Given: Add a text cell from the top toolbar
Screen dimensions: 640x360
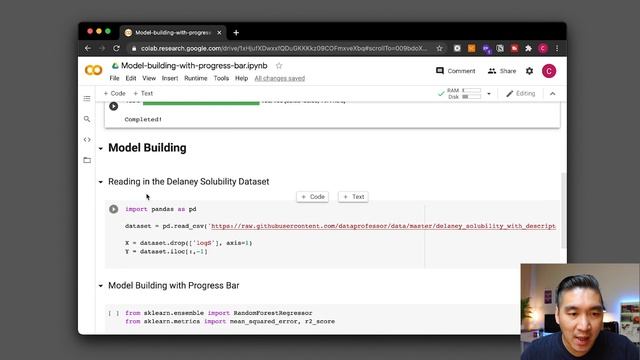Looking at the screenshot, I should click(x=143, y=93).
